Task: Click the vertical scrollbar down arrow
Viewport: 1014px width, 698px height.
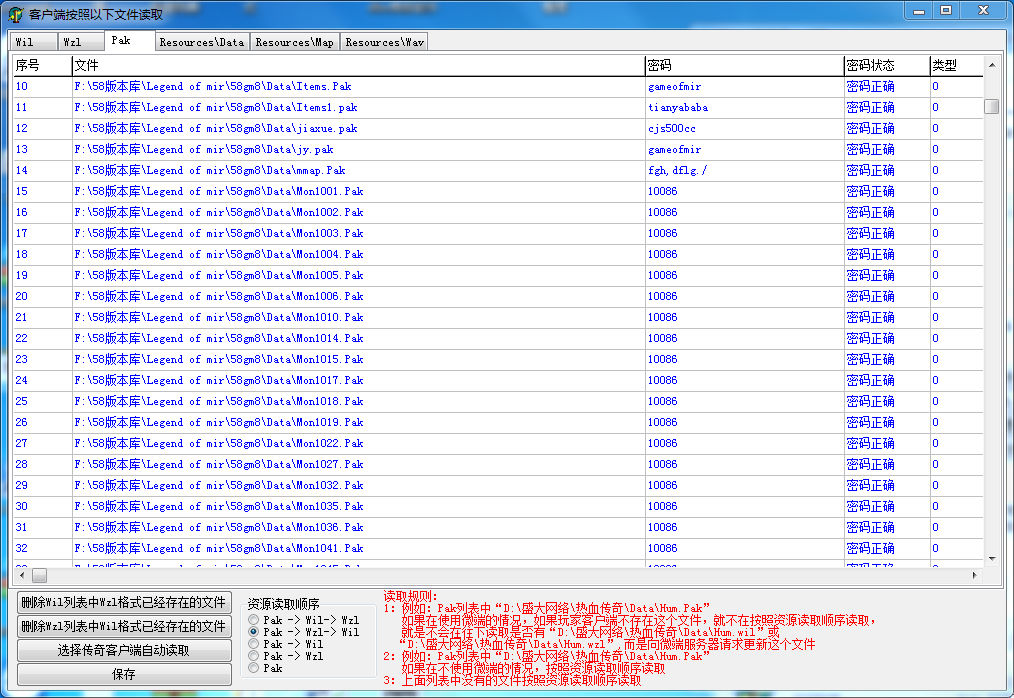Action: pyautogui.click(x=991, y=558)
